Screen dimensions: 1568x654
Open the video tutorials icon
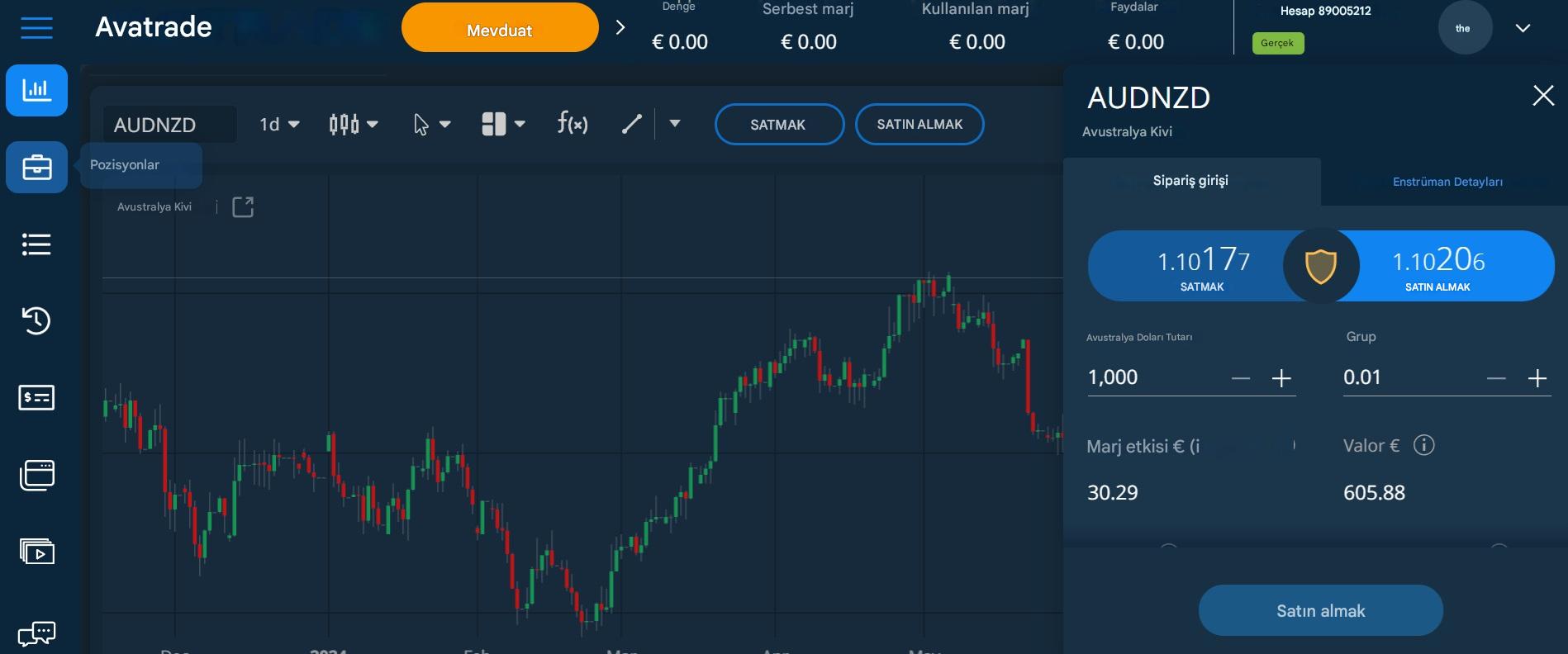coord(36,551)
